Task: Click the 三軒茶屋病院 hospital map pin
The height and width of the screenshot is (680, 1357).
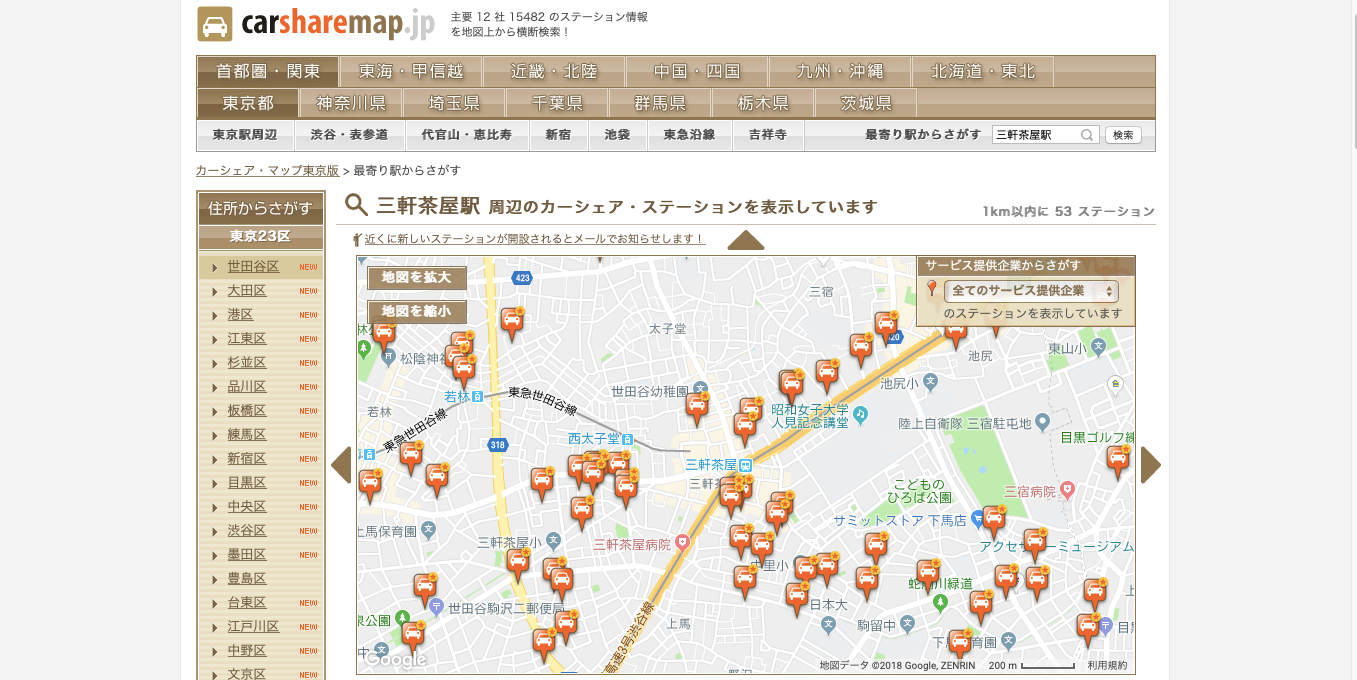Action: (x=683, y=543)
